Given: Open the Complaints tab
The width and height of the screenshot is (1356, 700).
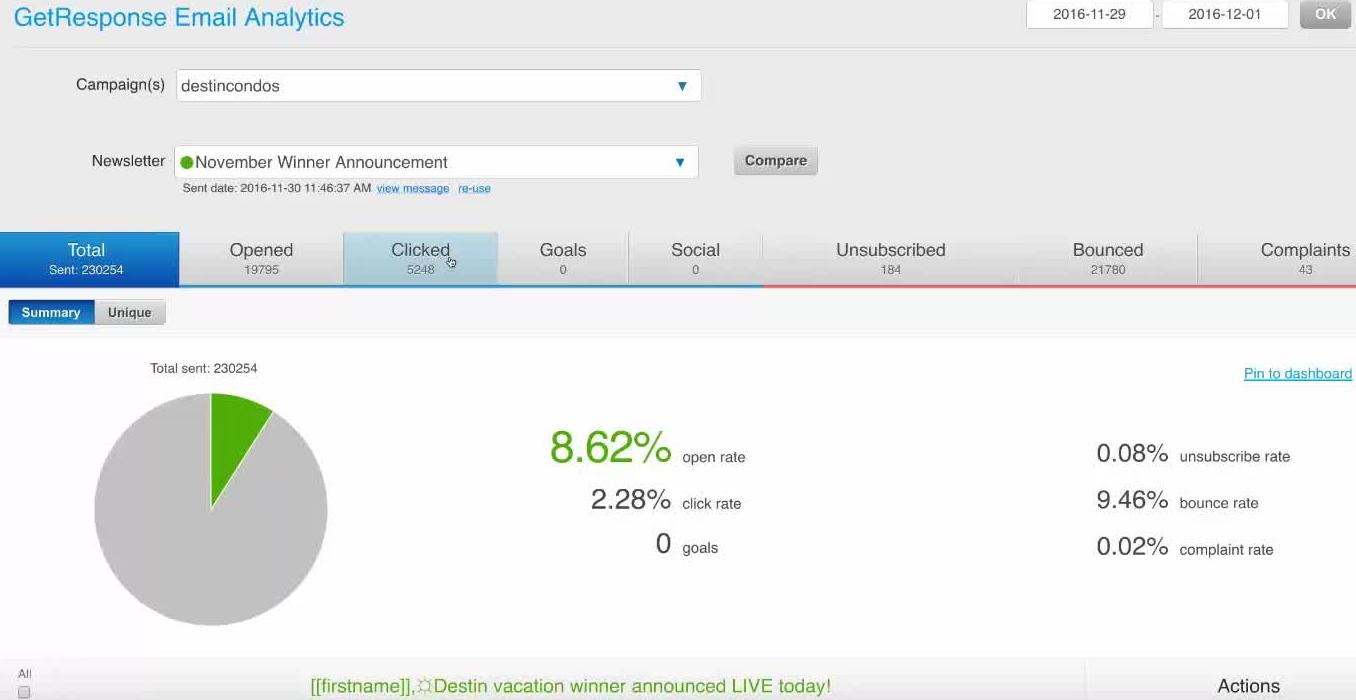Looking at the screenshot, I should pos(1277,259).
